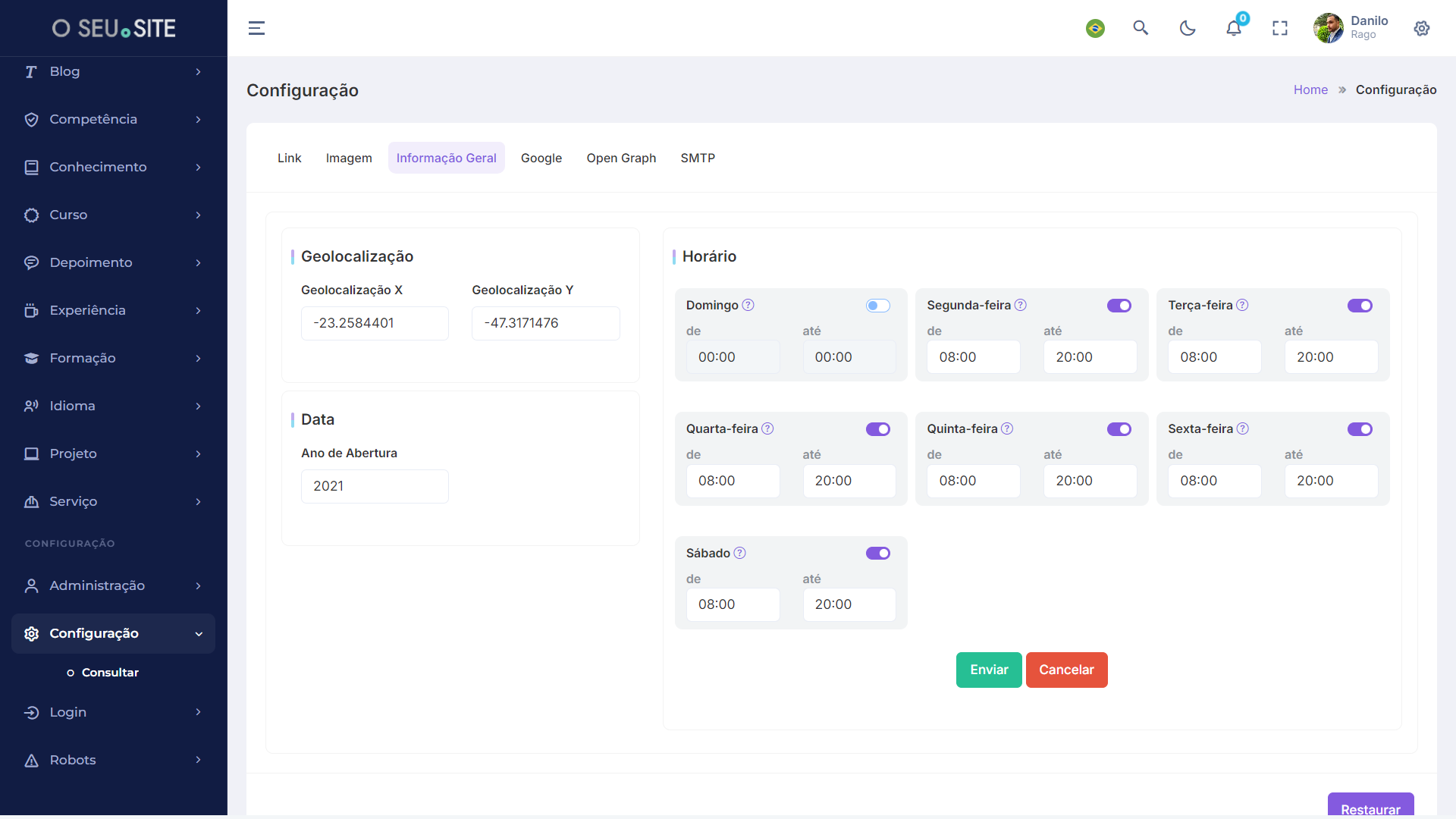The image size is (1456, 819).
Task: Switch to the Imagem tab
Action: 349,158
